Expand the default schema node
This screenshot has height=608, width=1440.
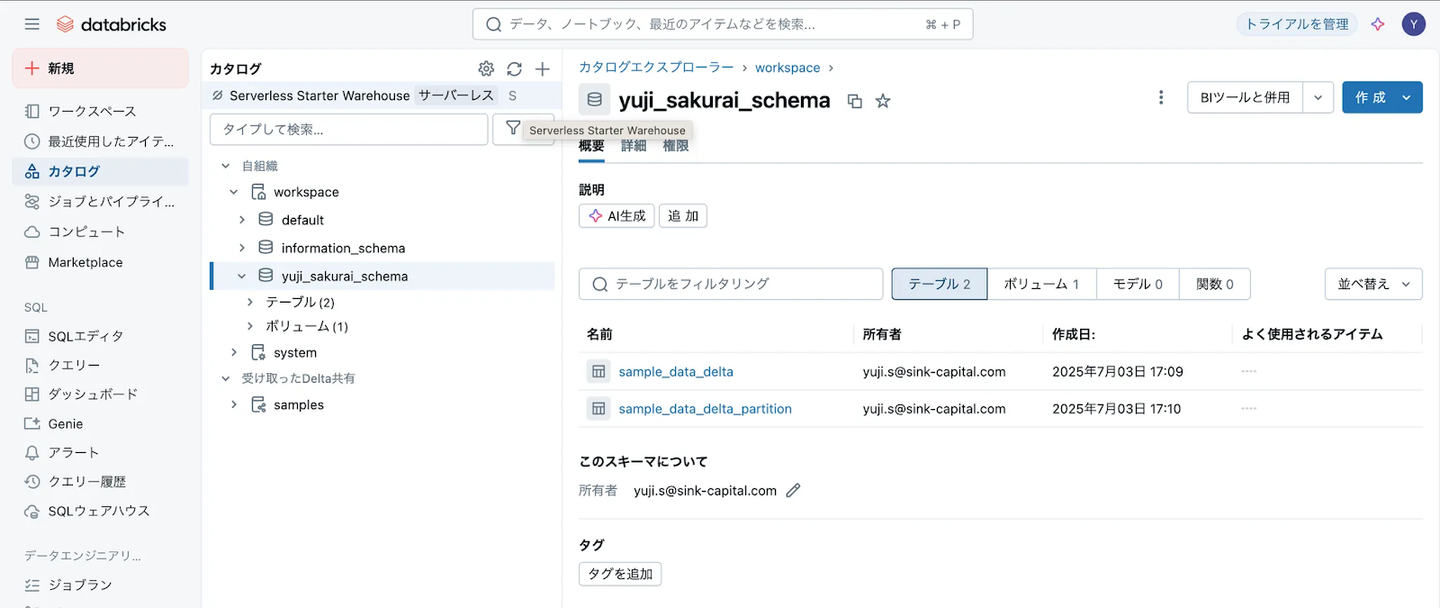click(x=242, y=220)
